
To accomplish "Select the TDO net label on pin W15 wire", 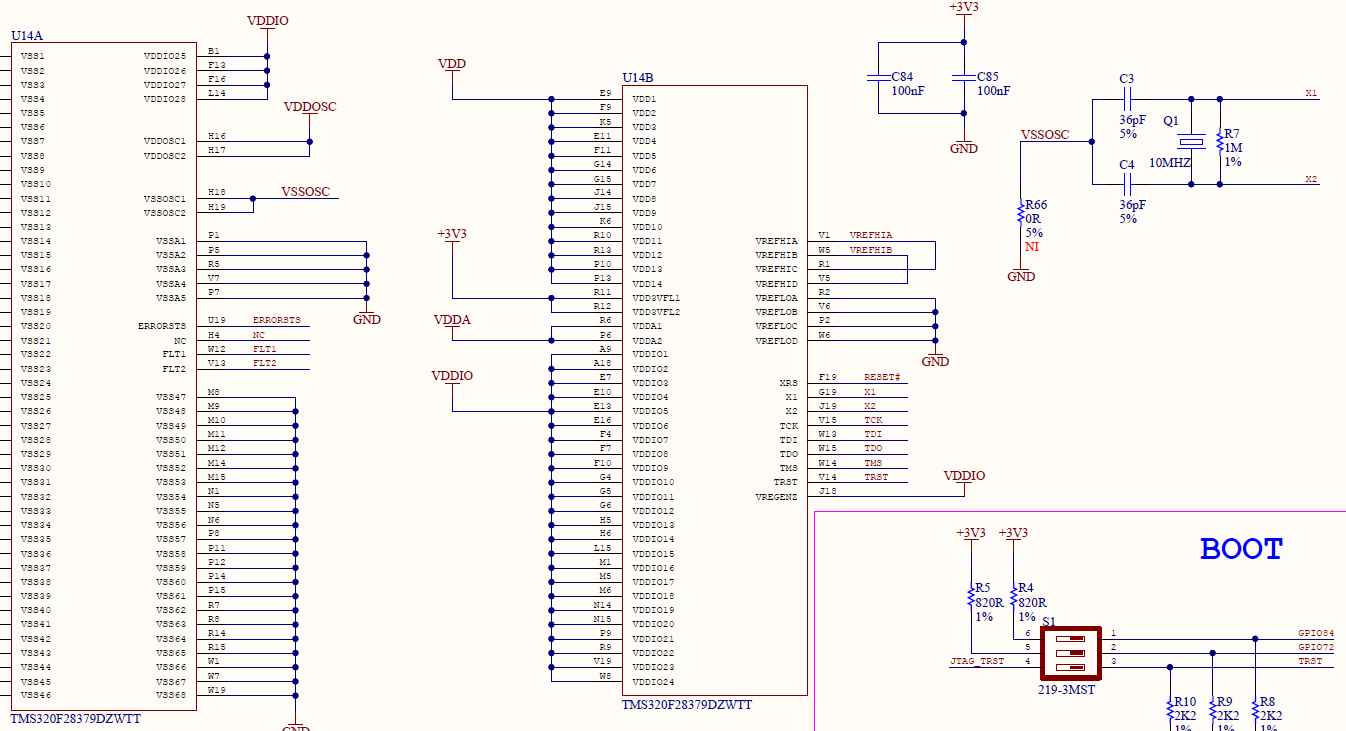I will (873, 449).
